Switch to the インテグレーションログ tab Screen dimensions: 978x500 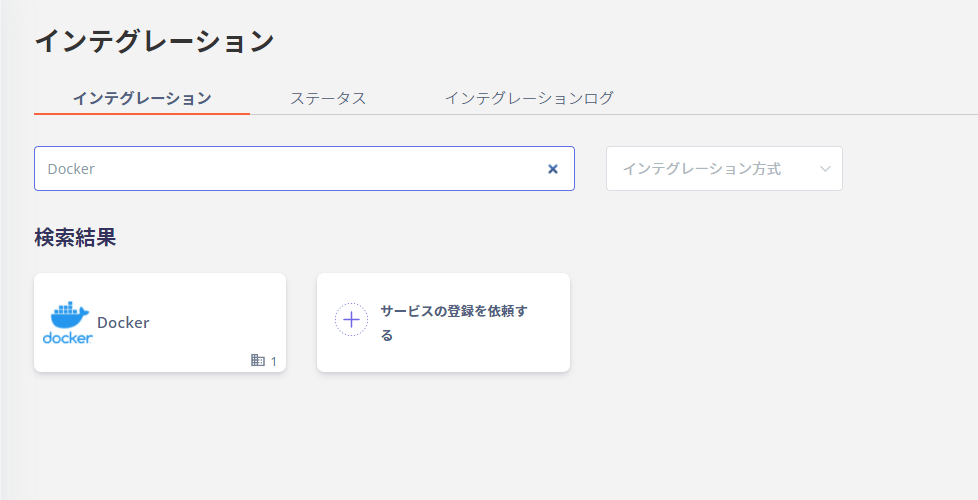tap(529, 98)
